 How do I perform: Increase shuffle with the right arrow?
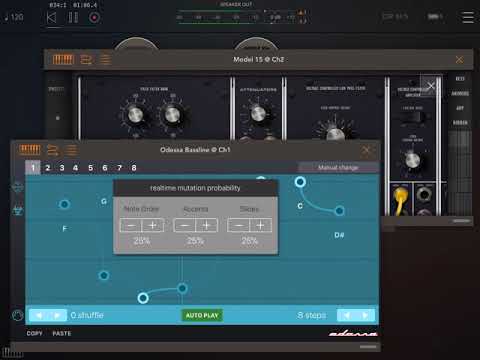tap(57, 315)
